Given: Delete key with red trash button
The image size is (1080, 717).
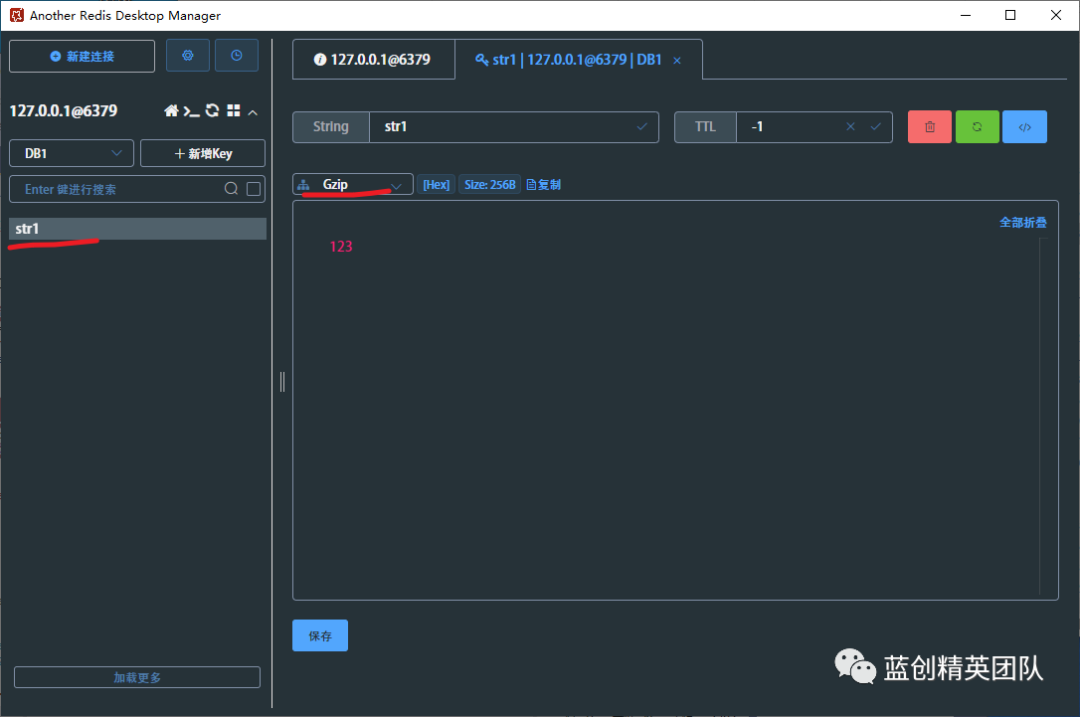Looking at the screenshot, I should pyautogui.click(x=930, y=127).
